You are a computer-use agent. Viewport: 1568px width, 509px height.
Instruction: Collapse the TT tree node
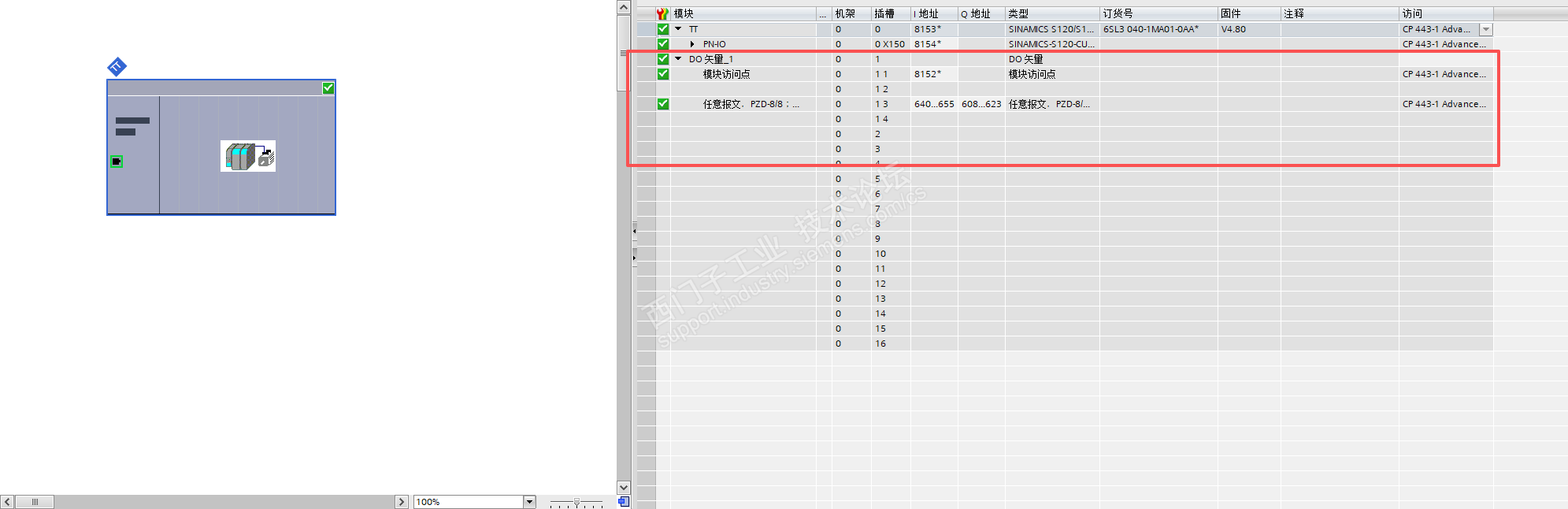[678, 29]
